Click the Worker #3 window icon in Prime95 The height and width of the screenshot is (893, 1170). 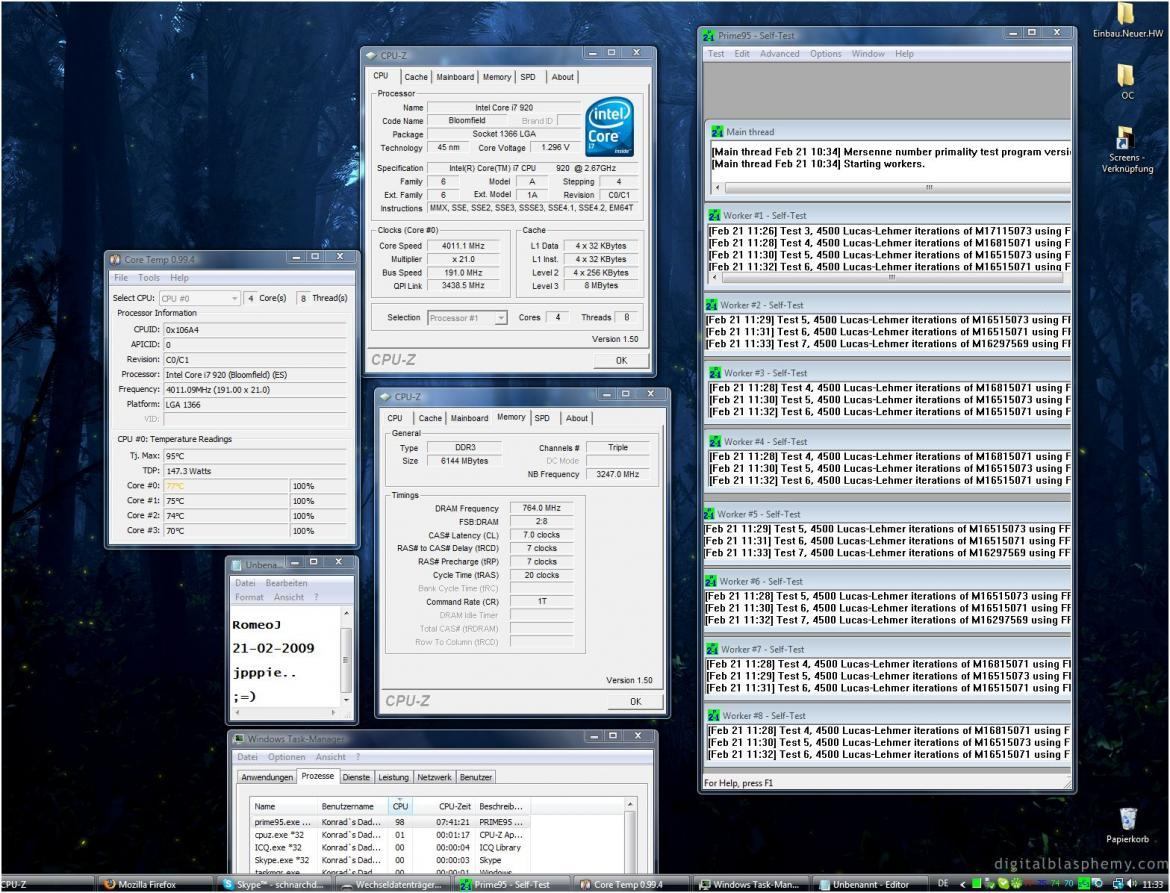point(715,373)
